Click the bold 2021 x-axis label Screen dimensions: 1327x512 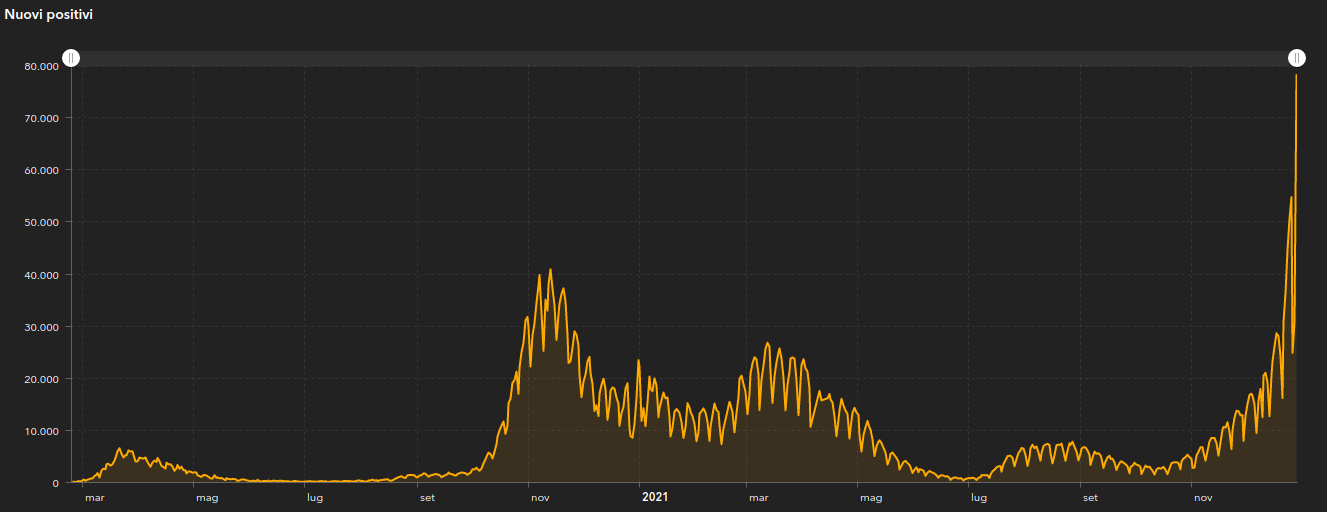(x=655, y=497)
